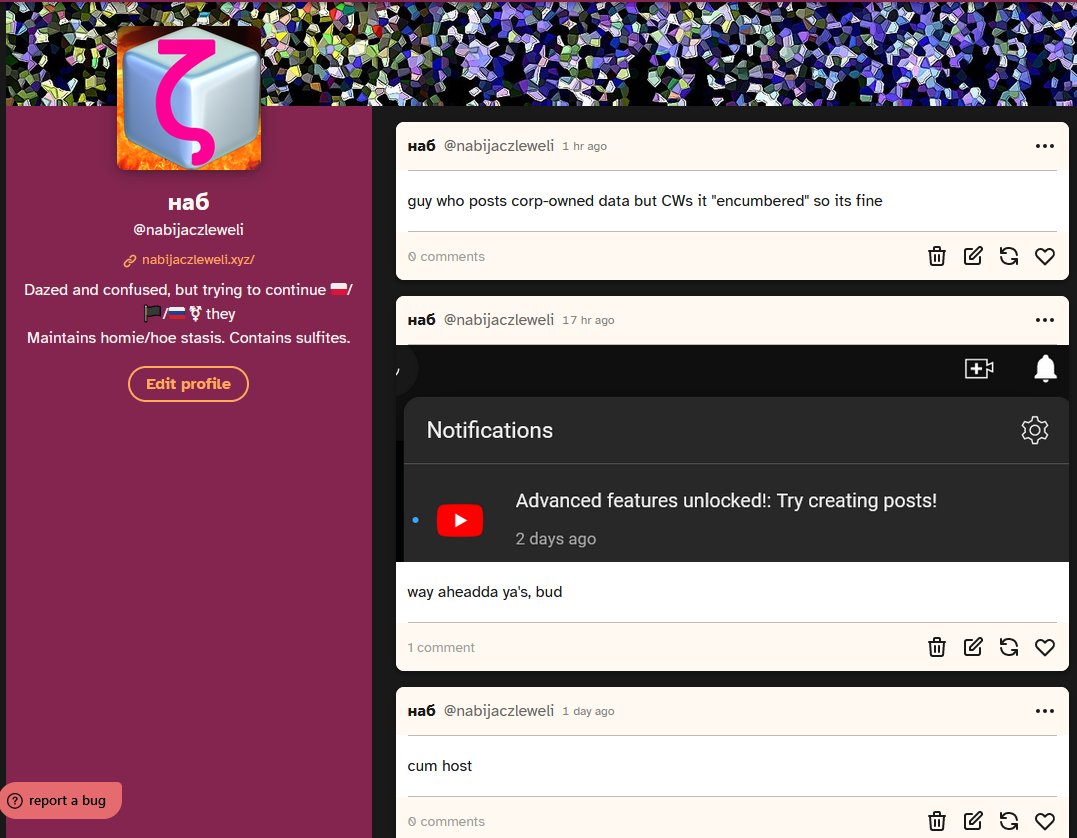Click the report a bug button

[60, 800]
